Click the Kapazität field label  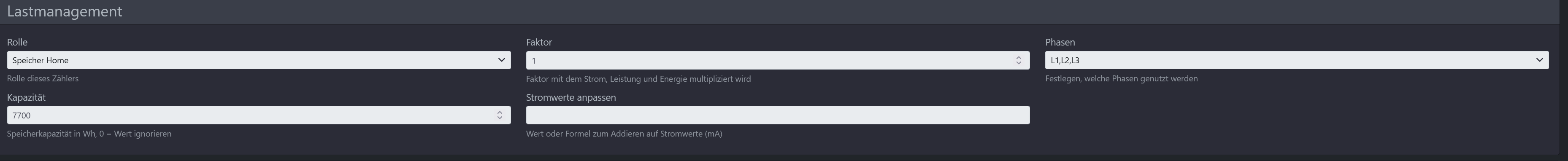click(x=26, y=97)
